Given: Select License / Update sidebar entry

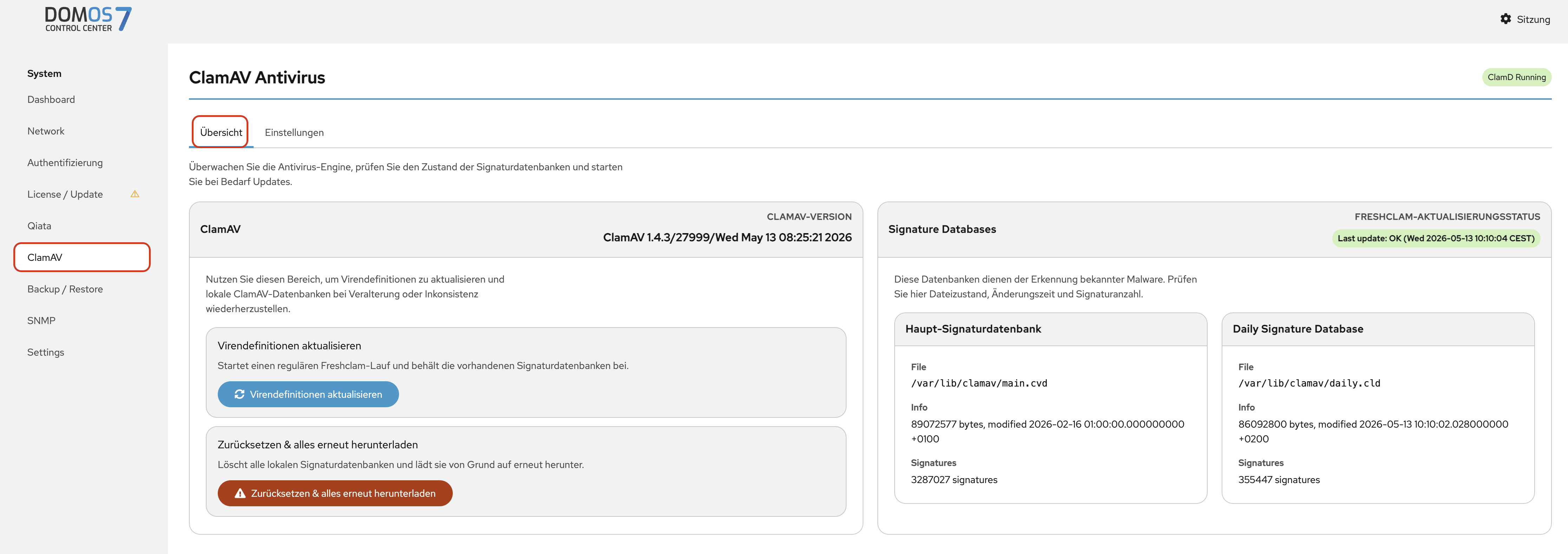Looking at the screenshot, I should tap(65, 194).
